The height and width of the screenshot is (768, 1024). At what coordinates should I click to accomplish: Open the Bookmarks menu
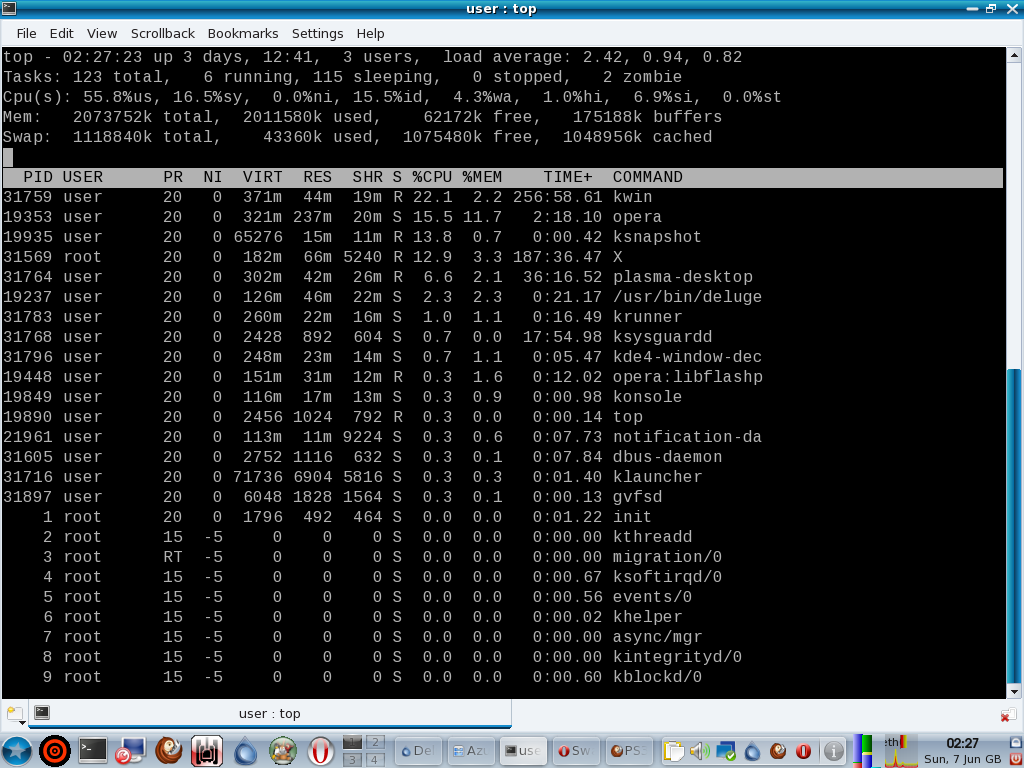[x=243, y=33]
